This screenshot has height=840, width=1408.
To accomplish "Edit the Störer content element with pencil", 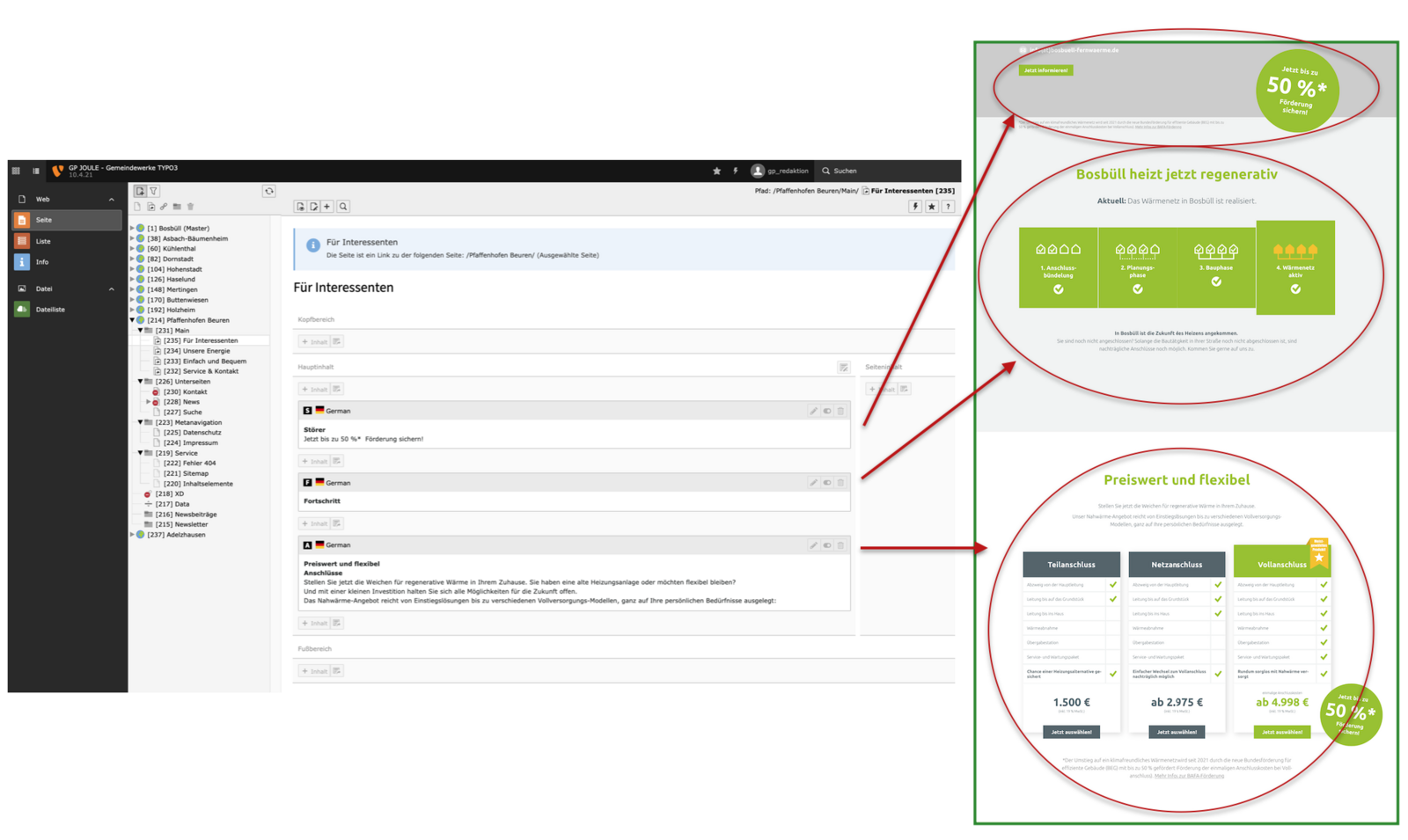I will click(813, 411).
